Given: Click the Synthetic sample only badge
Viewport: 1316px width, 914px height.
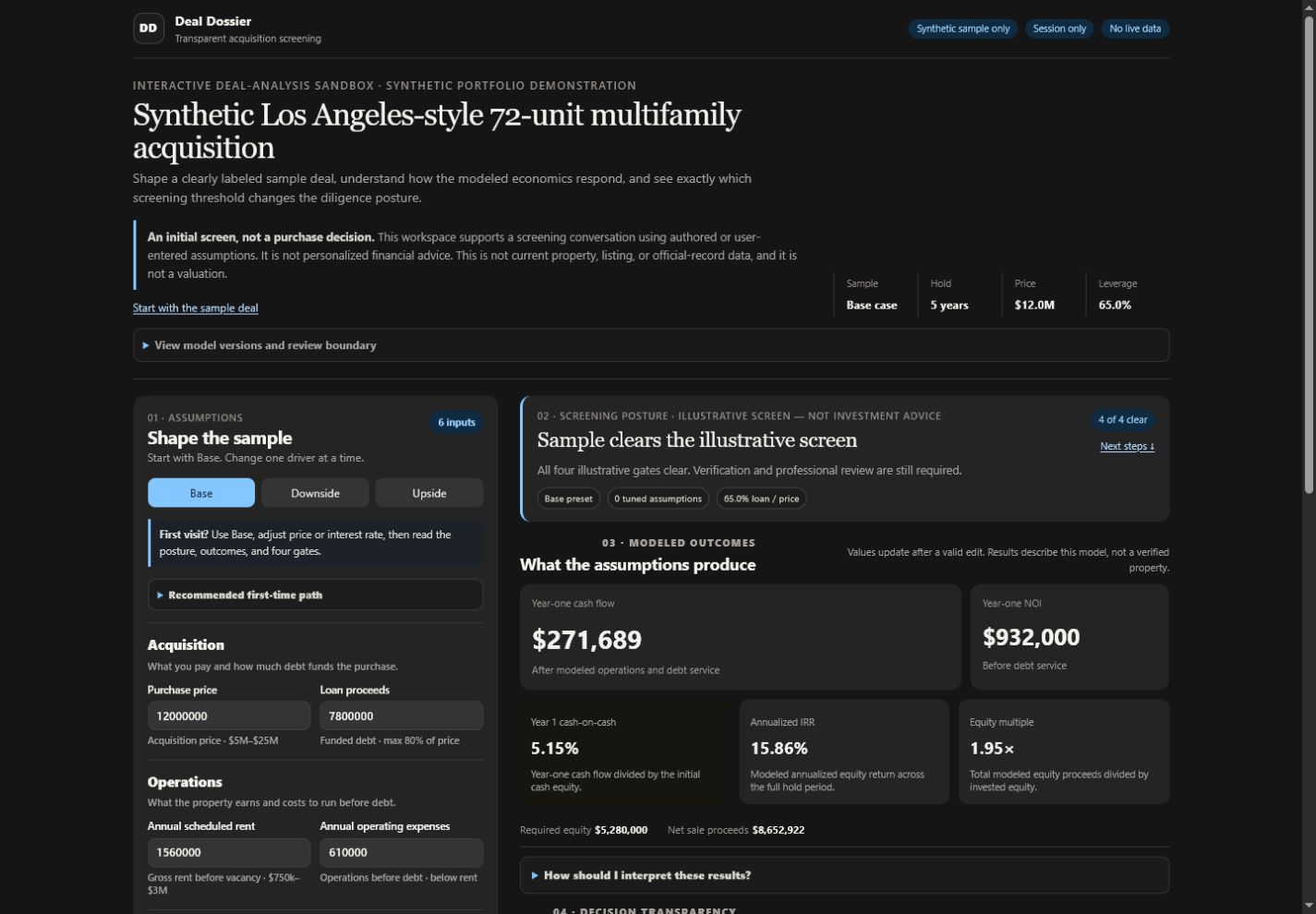Looking at the screenshot, I should tap(963, 29).
